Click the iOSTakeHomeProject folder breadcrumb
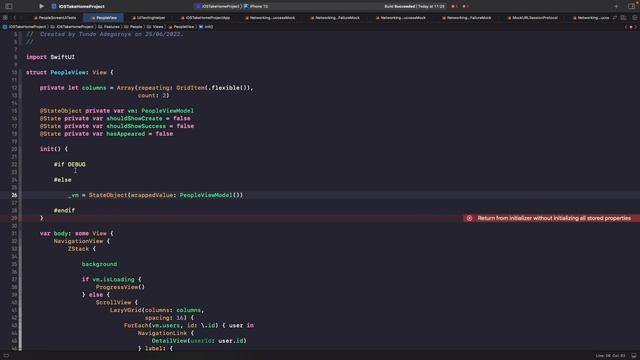The height and width of the screenshot is (360, 640). click(x=72, y=27)
